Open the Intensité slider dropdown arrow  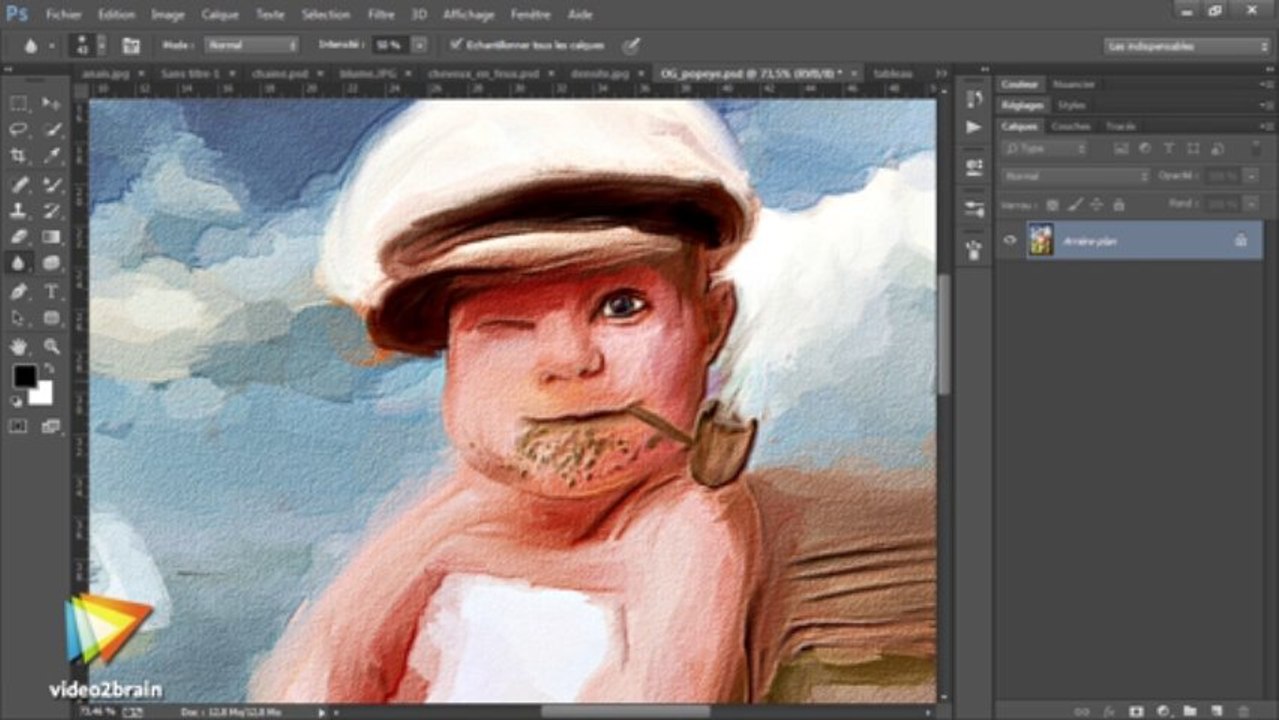tap(420, 45)
